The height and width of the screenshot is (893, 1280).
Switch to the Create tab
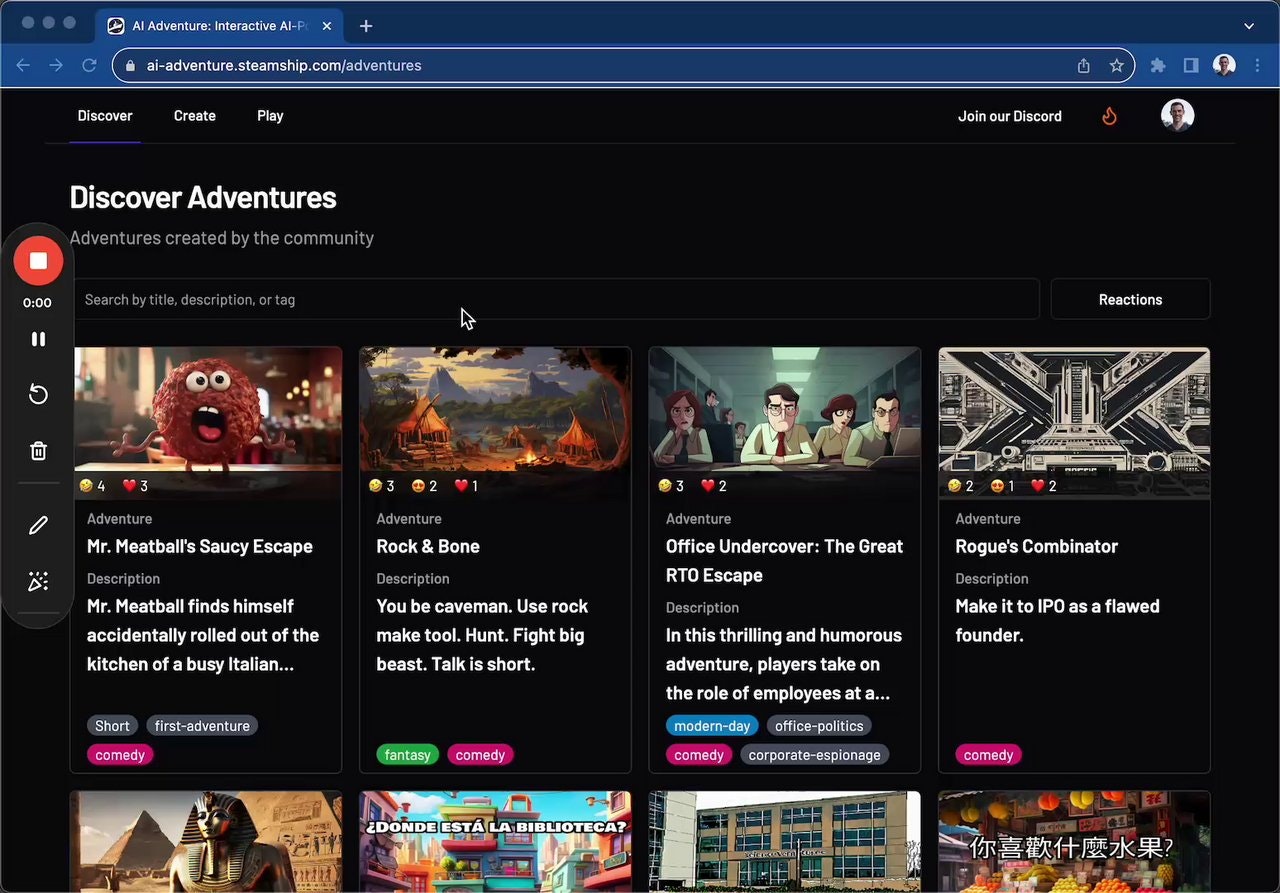click(194, 115)
